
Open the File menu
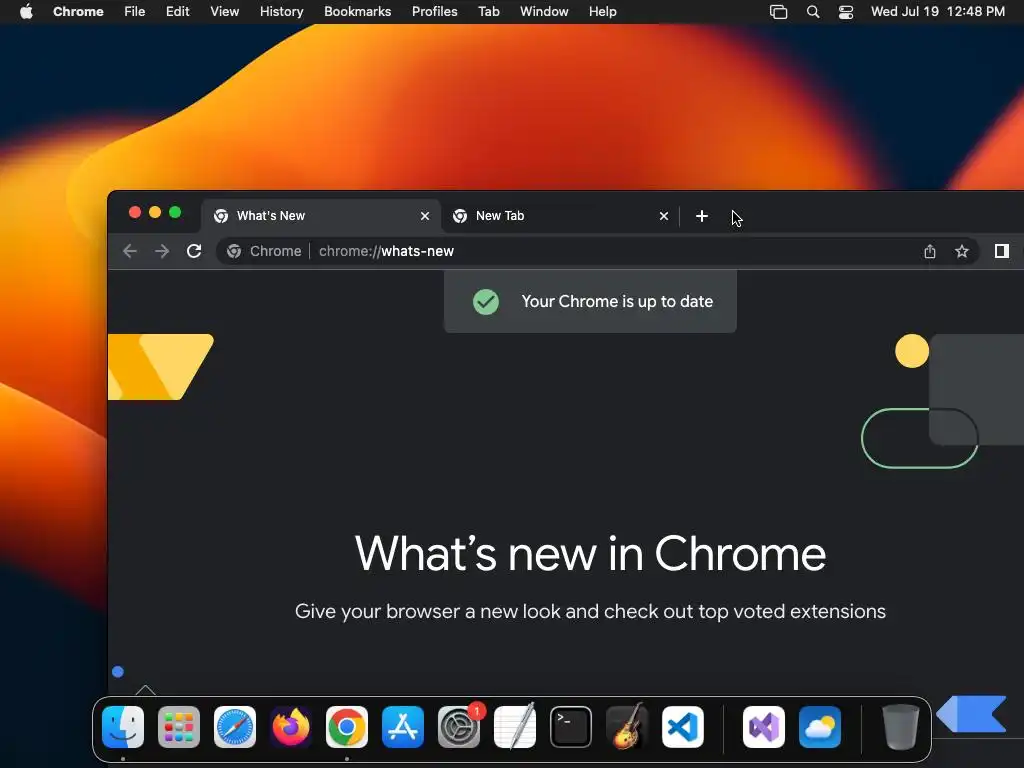click(135, 12)
